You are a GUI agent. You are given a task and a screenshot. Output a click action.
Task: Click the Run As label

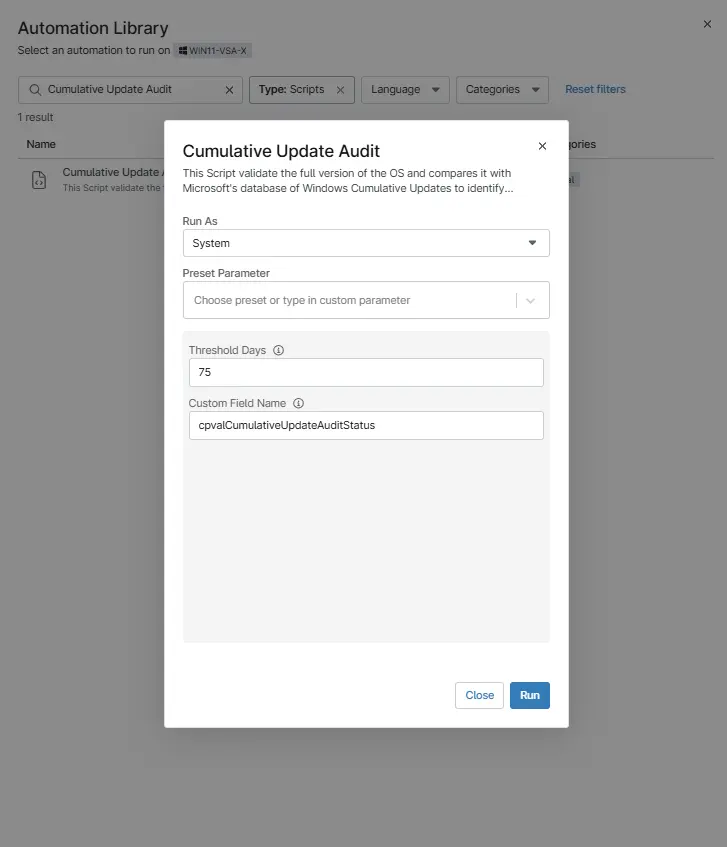(x=200, y=221)
